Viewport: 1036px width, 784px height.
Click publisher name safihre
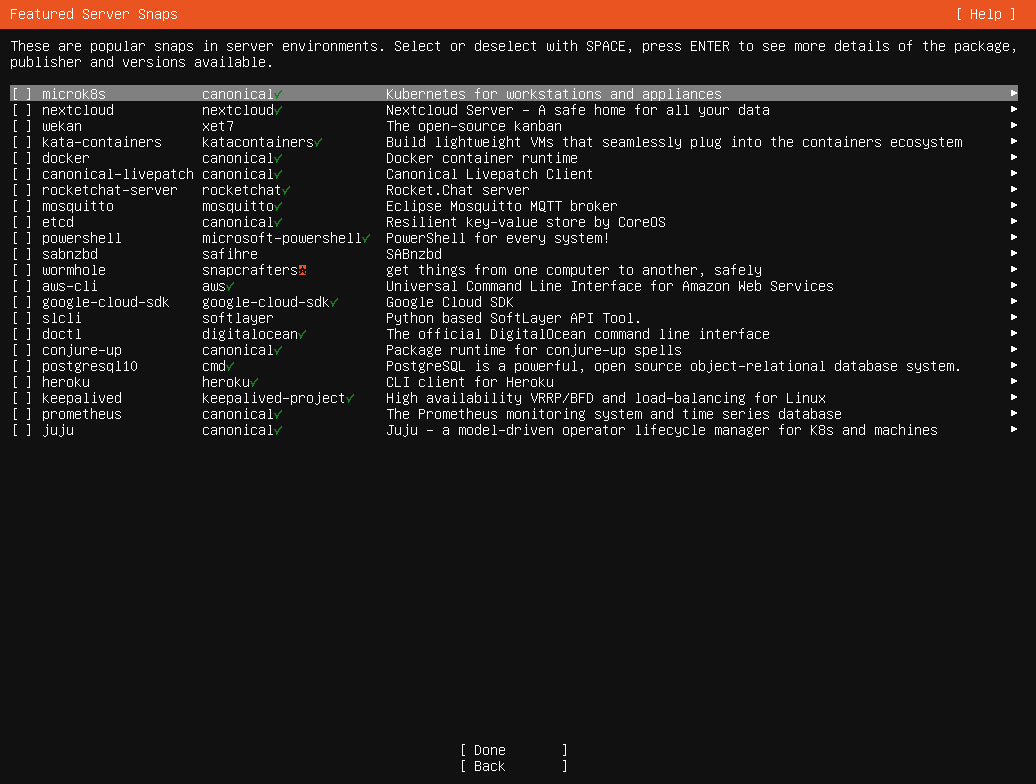click(x=230, y=254)
